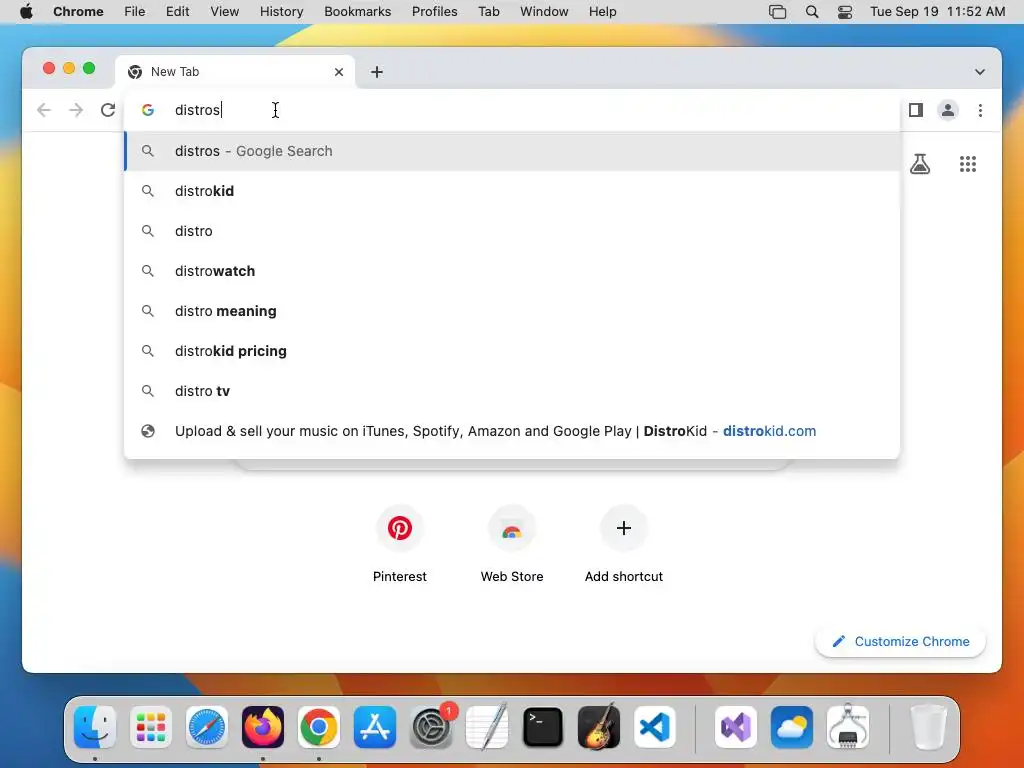This screenshot has width=1024, height=768.
Task: Click the date and time display
Action: 938,12
